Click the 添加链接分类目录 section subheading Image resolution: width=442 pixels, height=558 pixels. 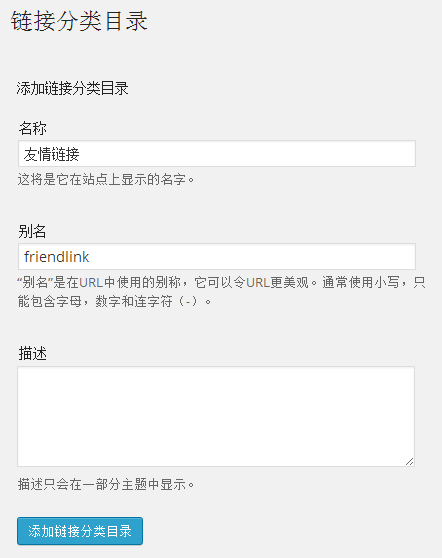(72, 88)
